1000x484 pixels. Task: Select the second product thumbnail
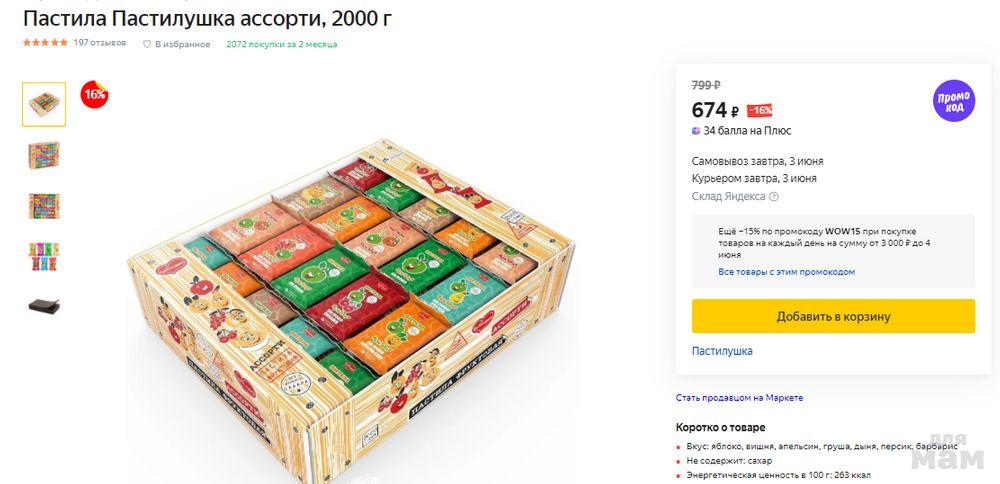pos(44,155)
